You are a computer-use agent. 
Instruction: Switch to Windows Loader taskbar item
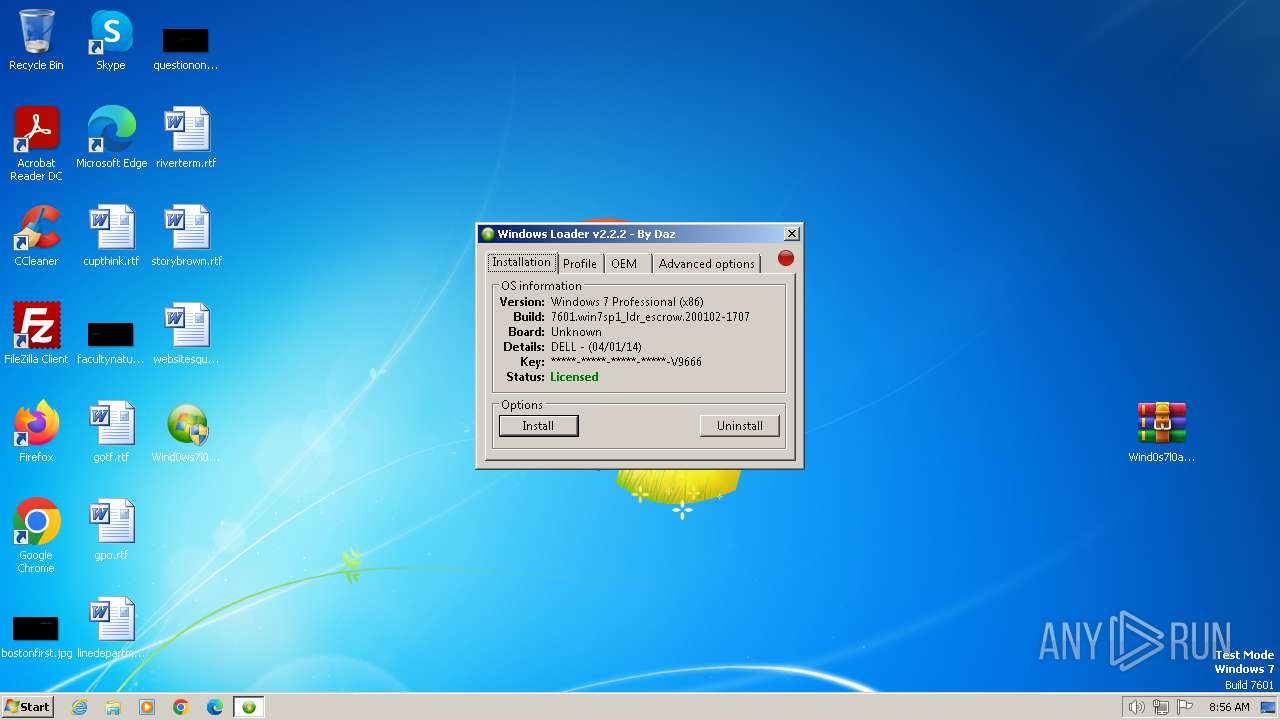pos(249,707)
